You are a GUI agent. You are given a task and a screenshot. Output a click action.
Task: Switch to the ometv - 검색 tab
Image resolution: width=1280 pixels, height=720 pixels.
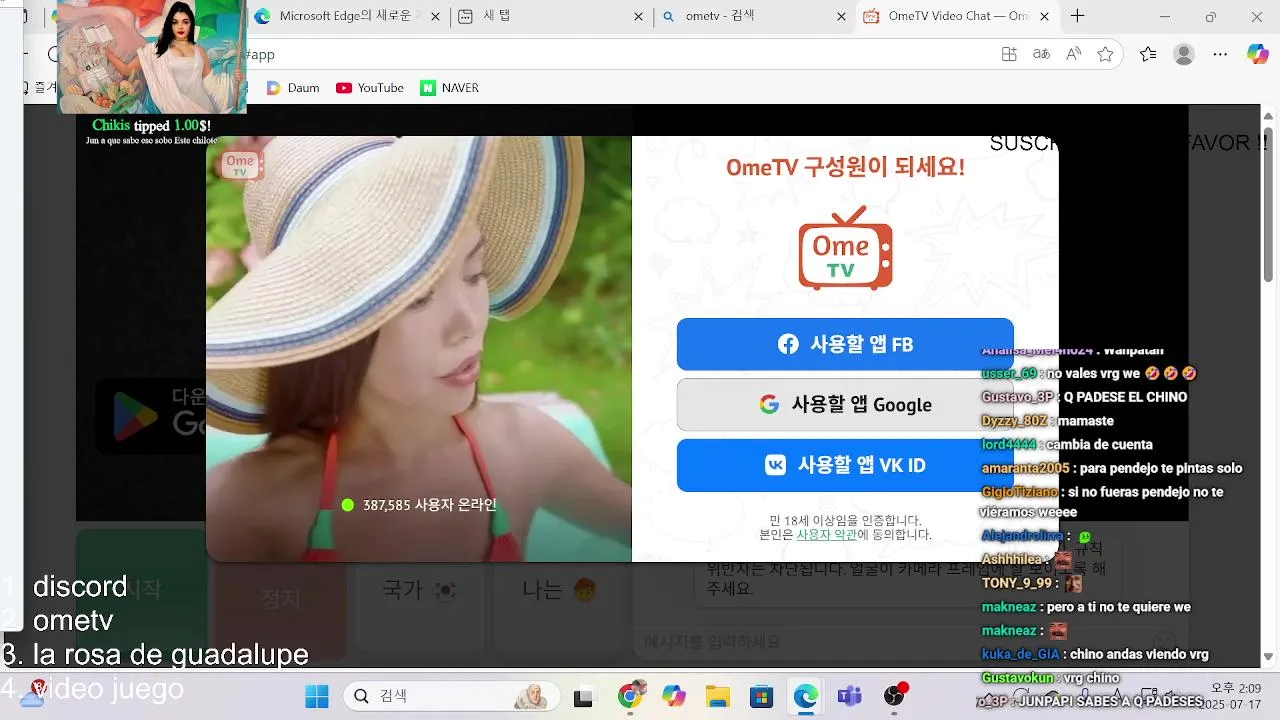(750, 16)
